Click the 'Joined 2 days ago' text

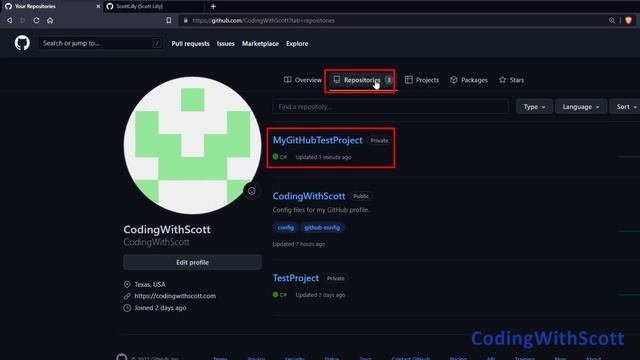[160, 308]
